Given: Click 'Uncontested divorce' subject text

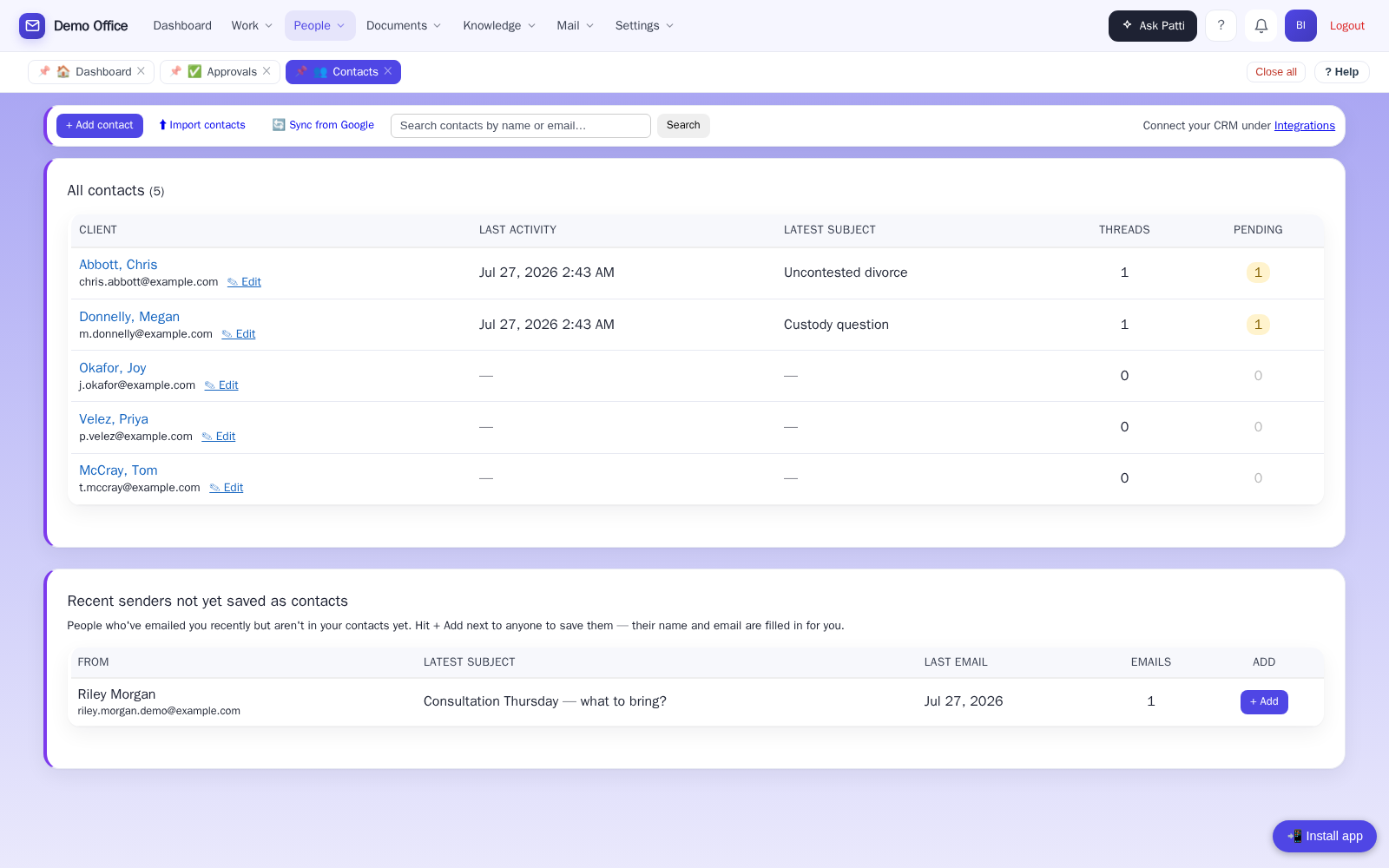Looking at the screenshot, I should 846,273.
